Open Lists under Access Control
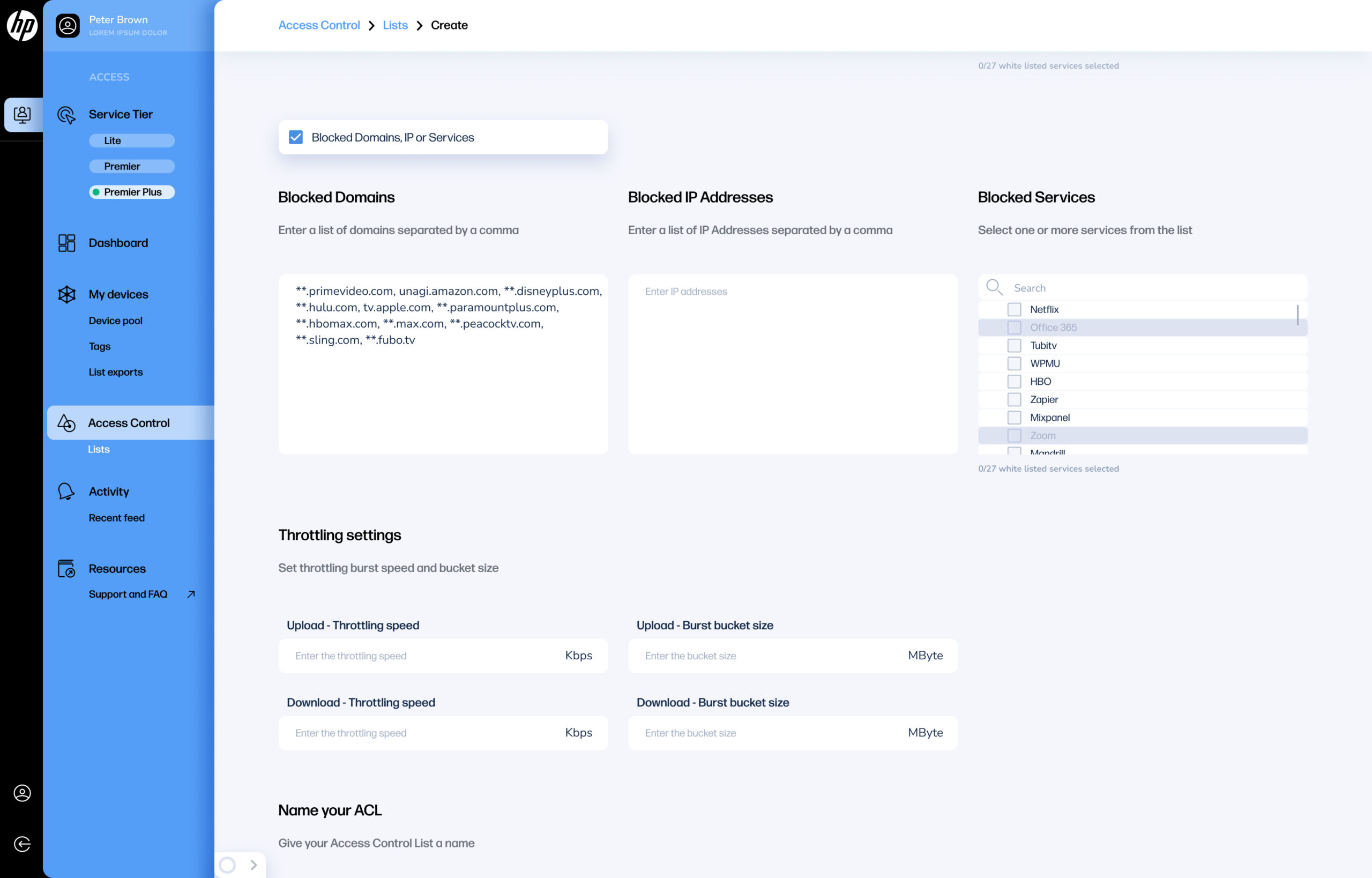Image resolution: width=1372 pixels, height=878 pixels. point(99,449)
